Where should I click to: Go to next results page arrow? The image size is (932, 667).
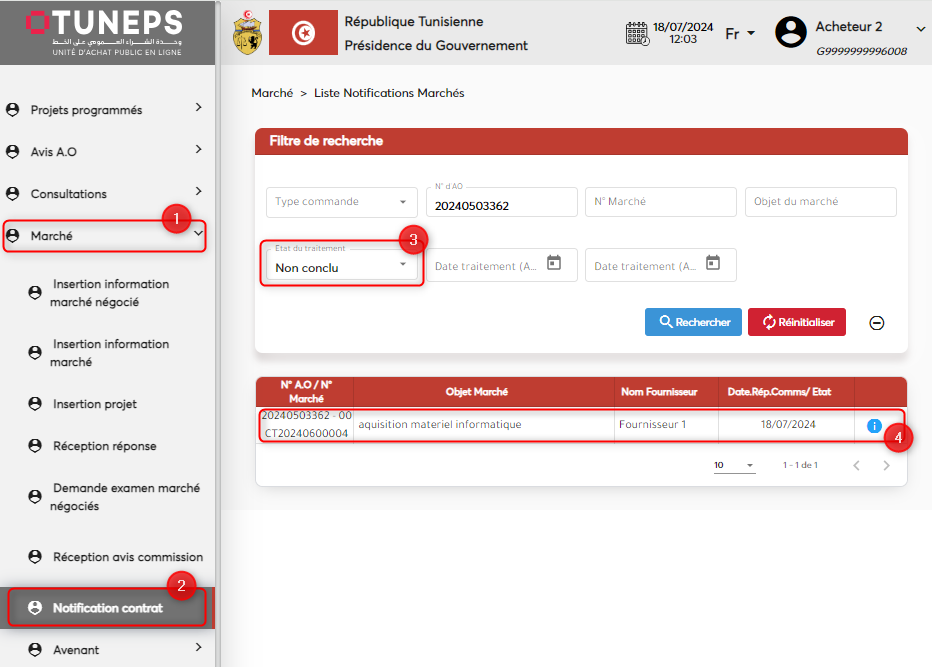(886, 466)
